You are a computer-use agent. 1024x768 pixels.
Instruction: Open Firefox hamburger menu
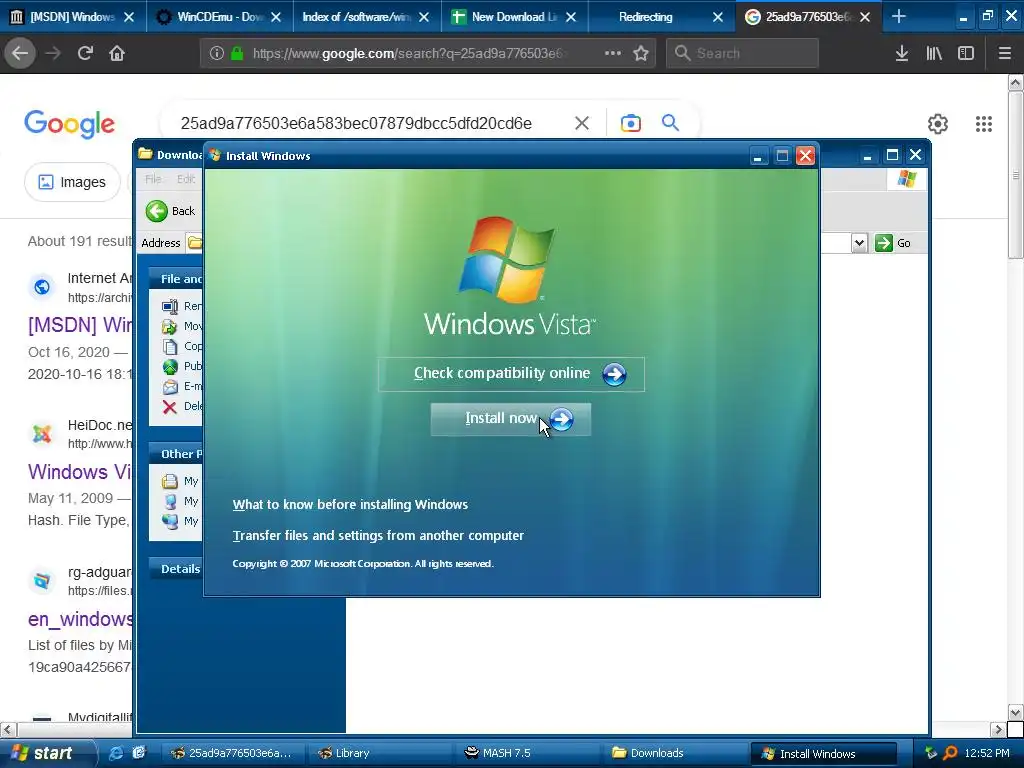pos(1005,53)
